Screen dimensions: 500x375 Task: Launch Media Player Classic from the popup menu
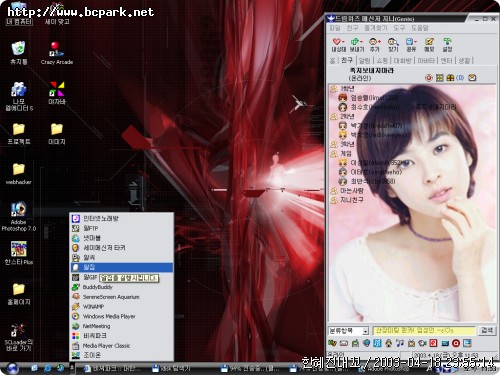coord(122,346)
